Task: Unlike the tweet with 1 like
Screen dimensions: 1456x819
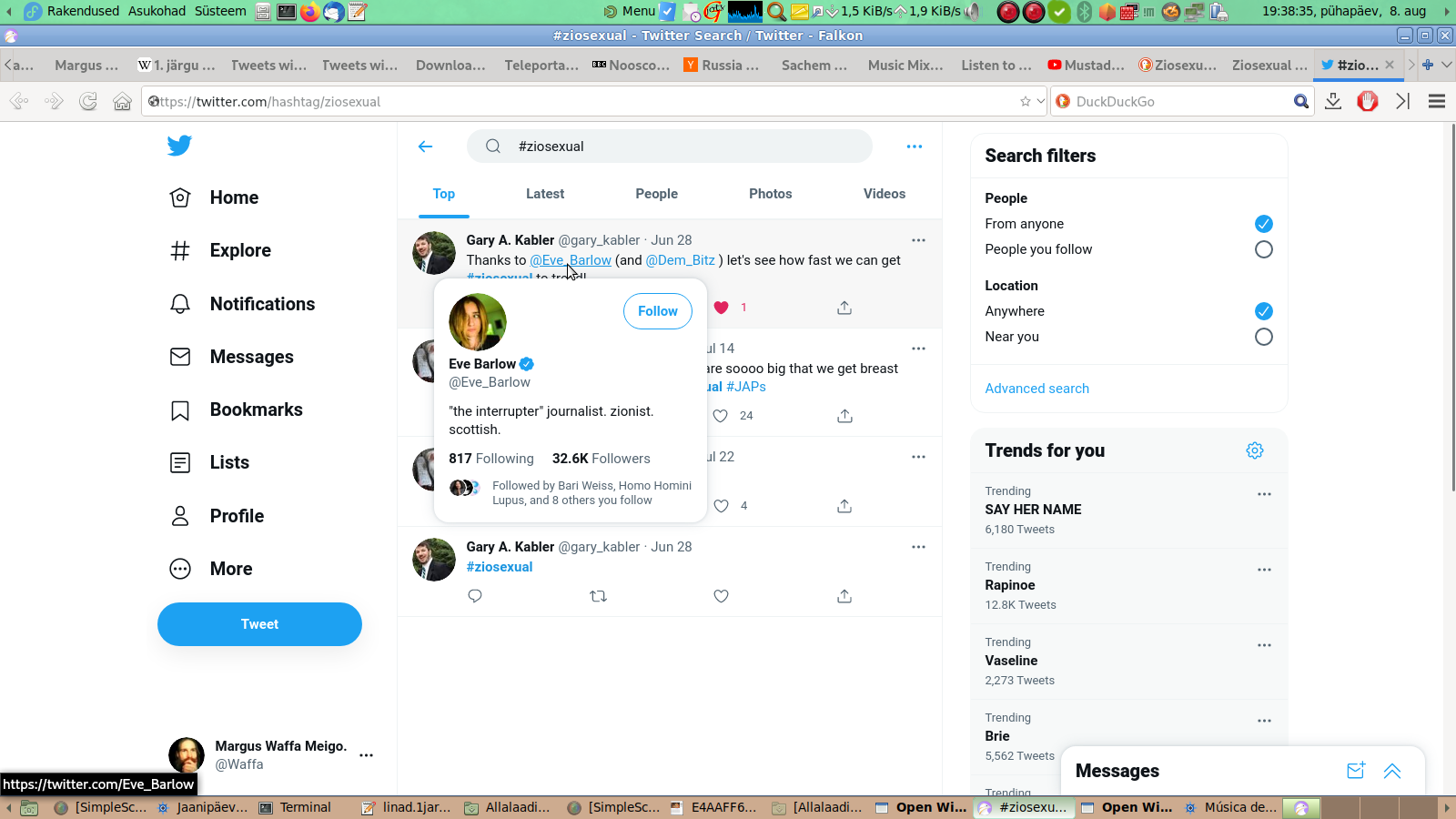Action: (721, 308)
